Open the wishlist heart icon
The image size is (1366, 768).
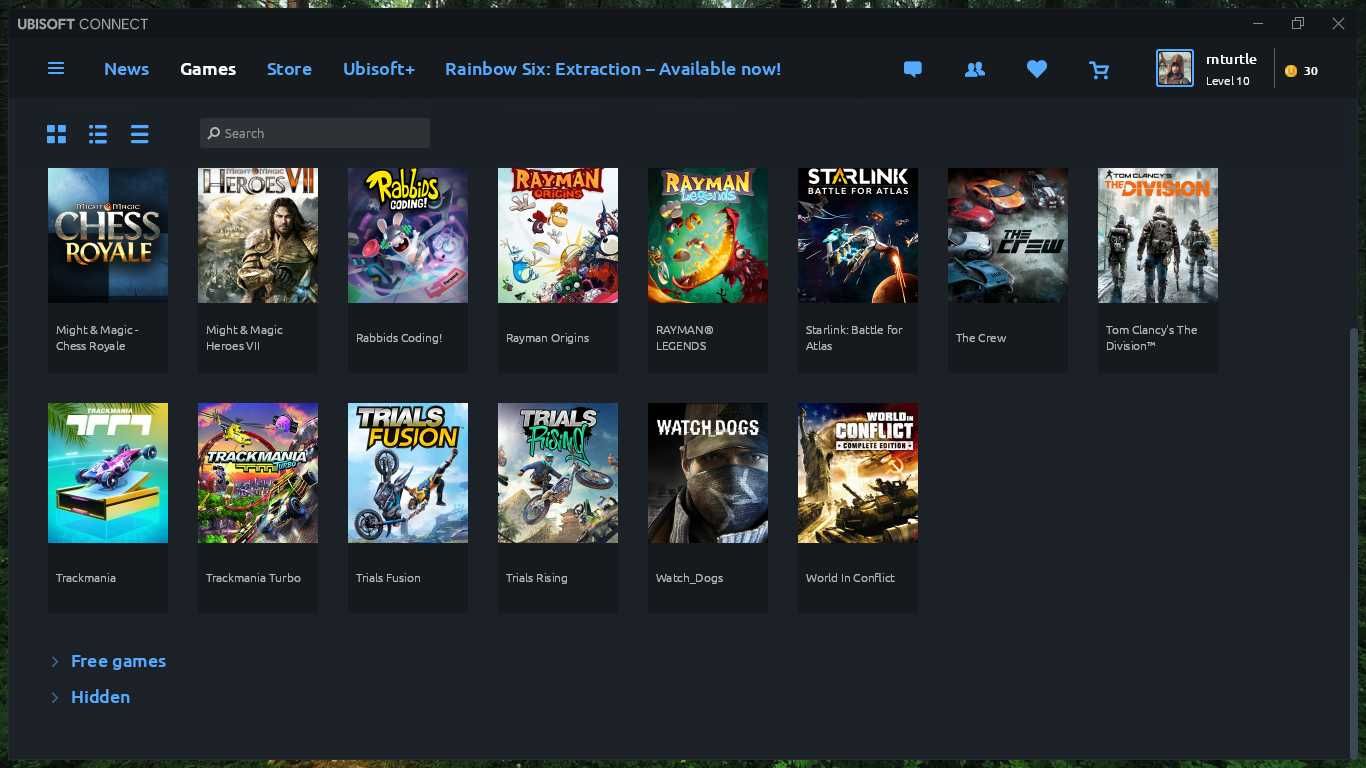(x=1037, y=69)
